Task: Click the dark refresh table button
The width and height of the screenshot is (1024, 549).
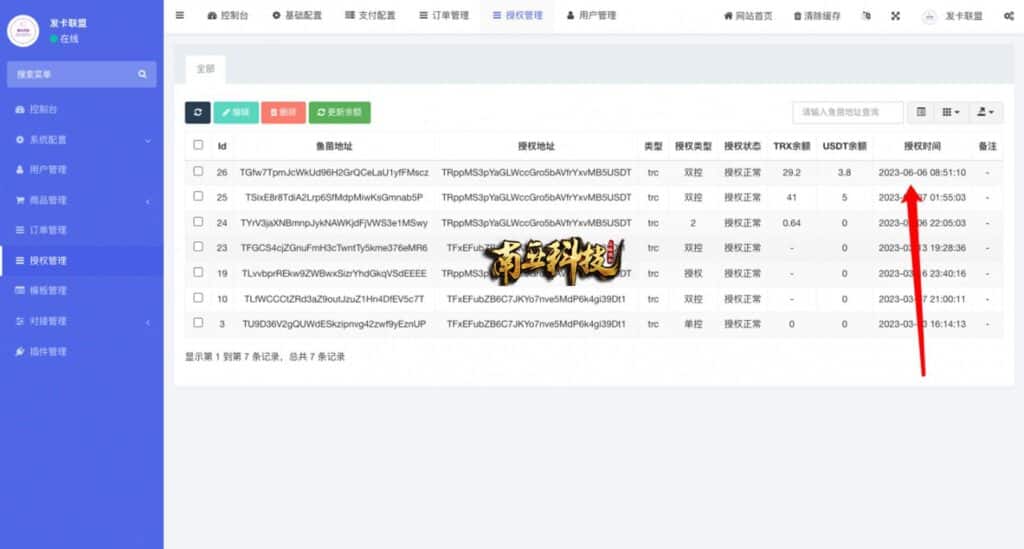Action: [198, 112]
